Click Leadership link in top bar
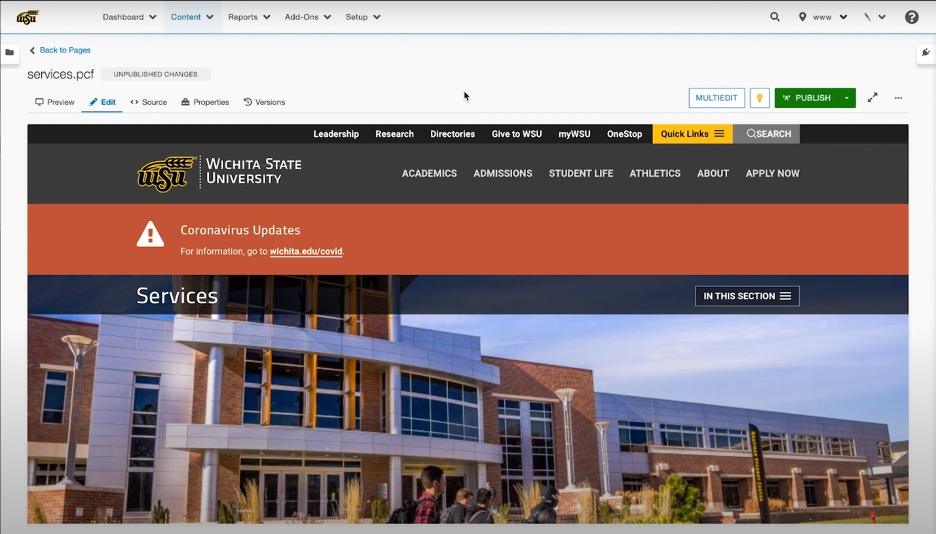Screen dimensions: 936x534 pos(336,134)
